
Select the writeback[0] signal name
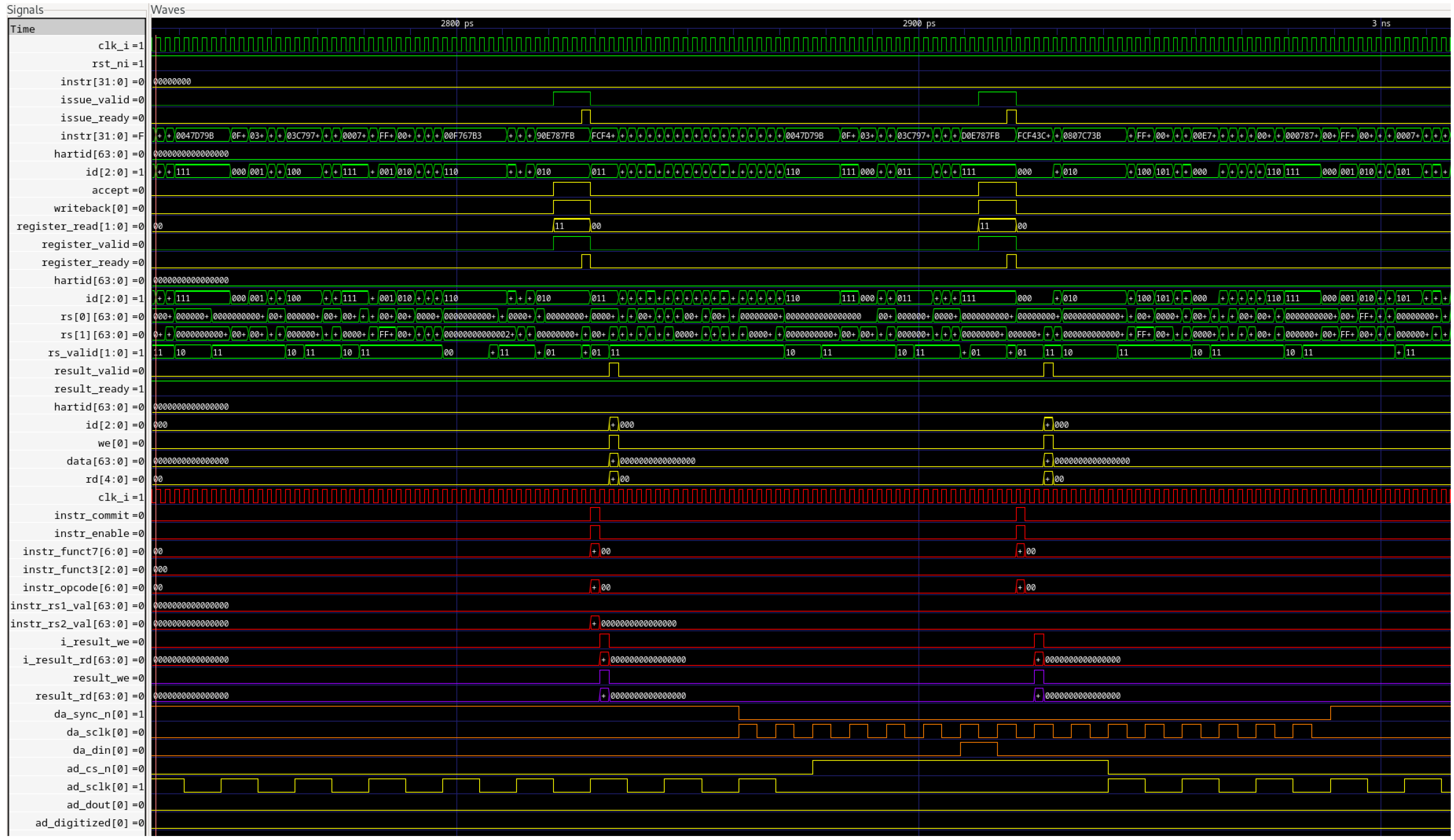point(92,208)
